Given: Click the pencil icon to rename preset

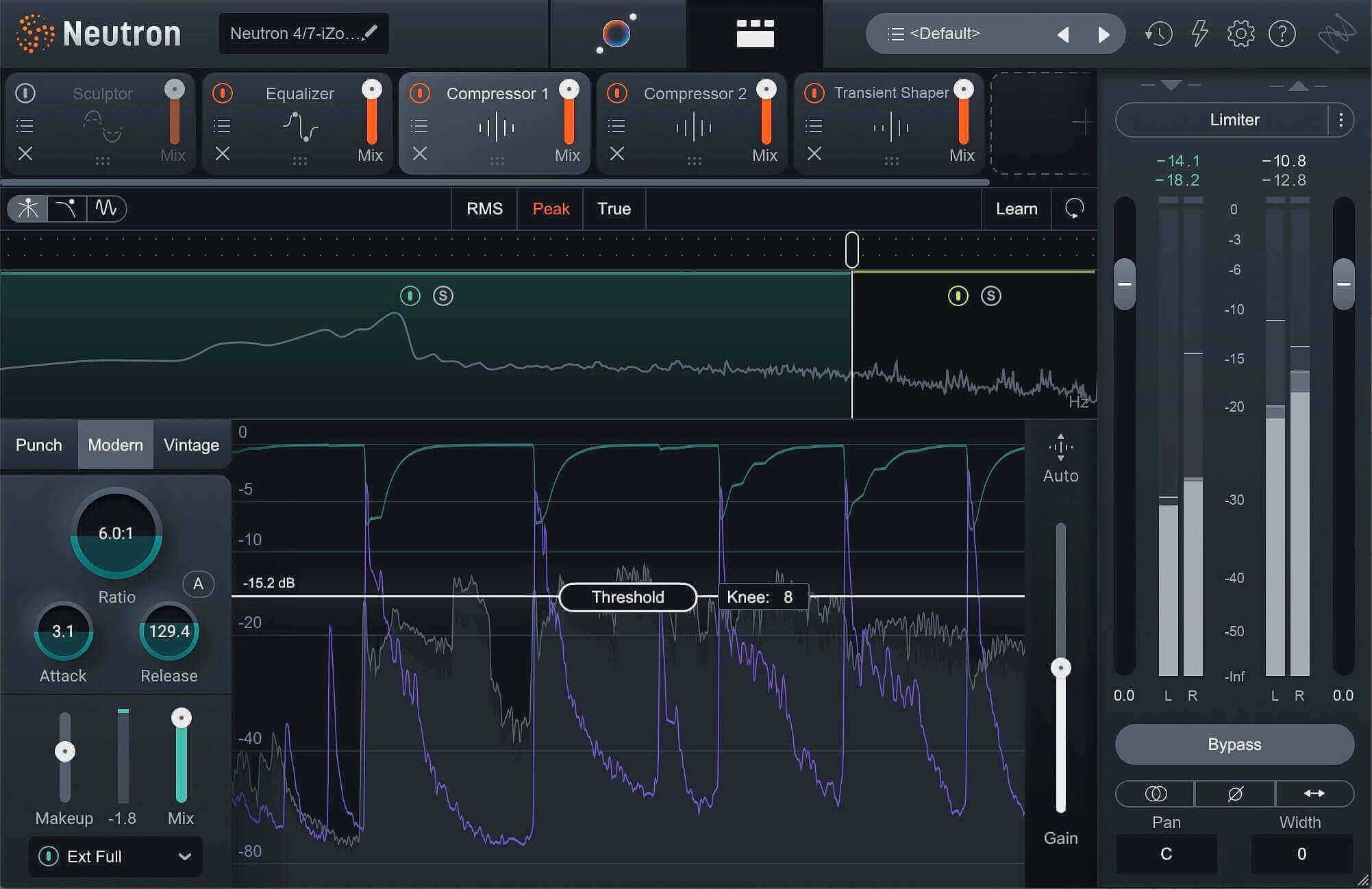Looking at the screenshot, I should click(371, 32).
